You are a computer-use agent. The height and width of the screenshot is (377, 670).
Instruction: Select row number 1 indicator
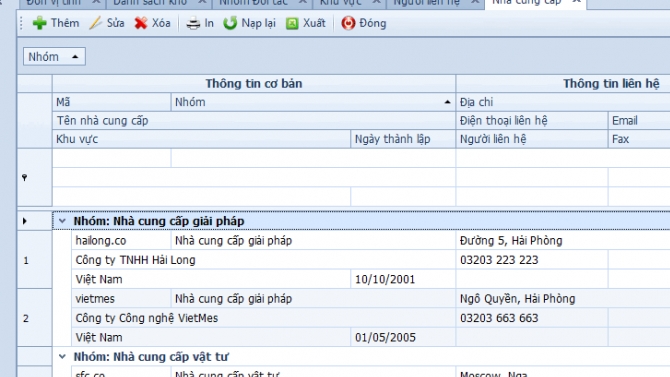point(34,260)
